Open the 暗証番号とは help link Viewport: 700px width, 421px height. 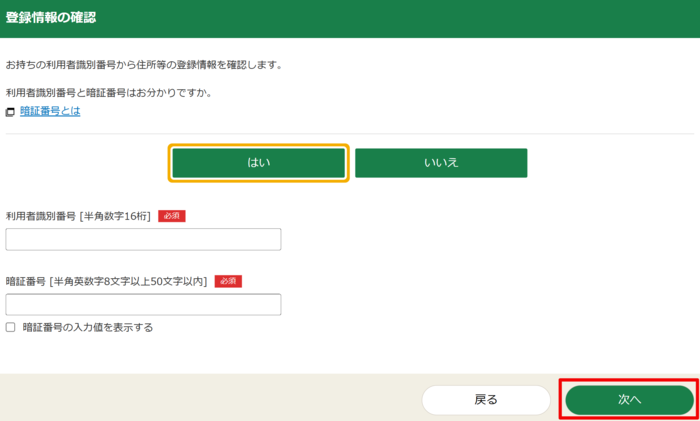coord(50,111)
